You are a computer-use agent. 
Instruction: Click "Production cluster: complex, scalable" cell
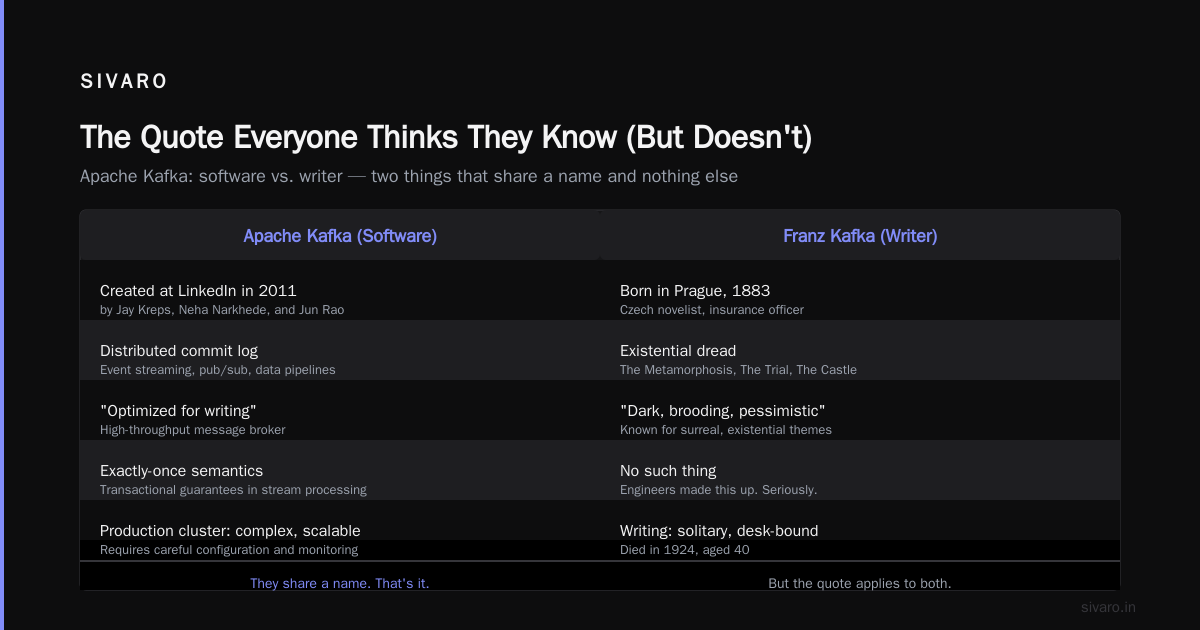pos(230,531)
